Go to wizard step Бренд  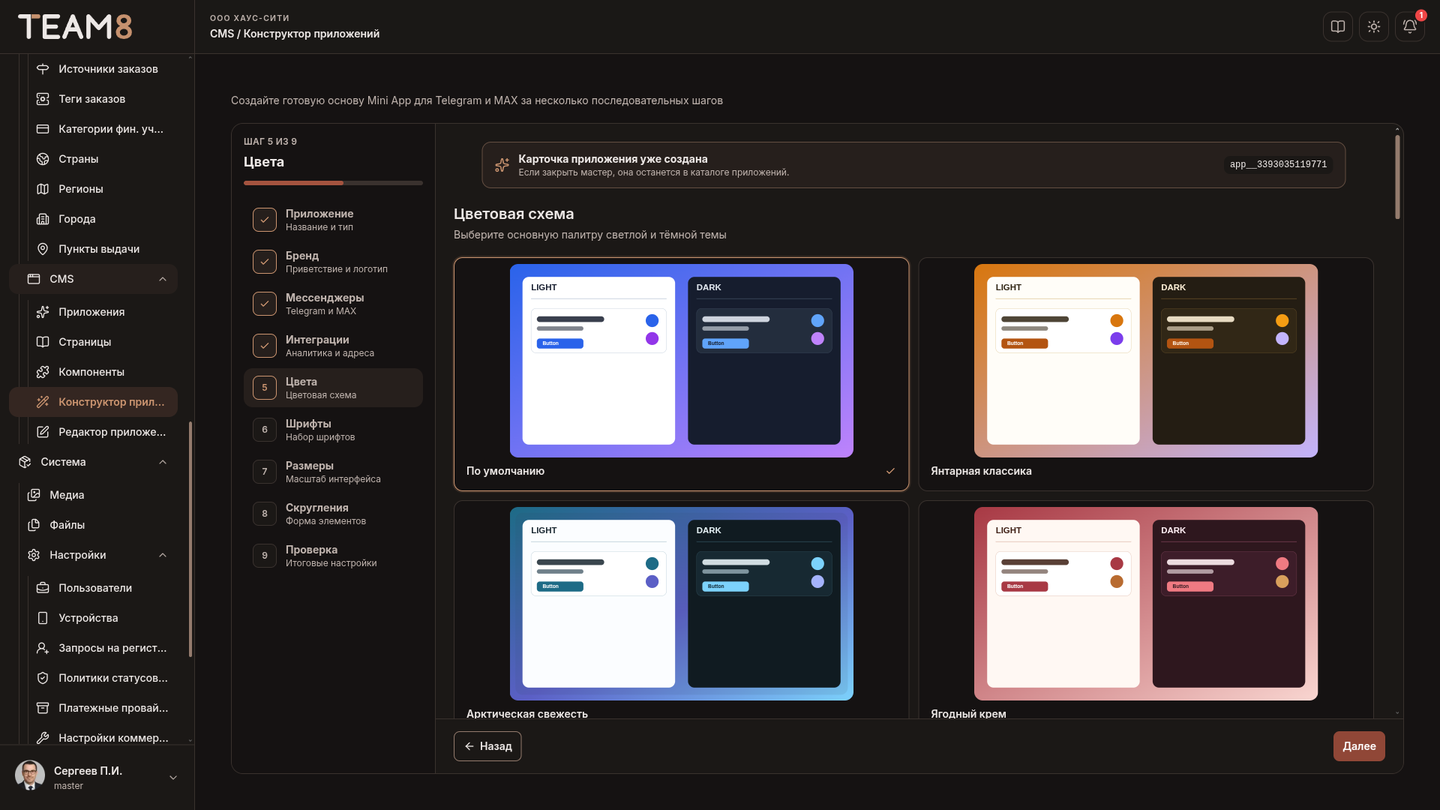point(333,262)
